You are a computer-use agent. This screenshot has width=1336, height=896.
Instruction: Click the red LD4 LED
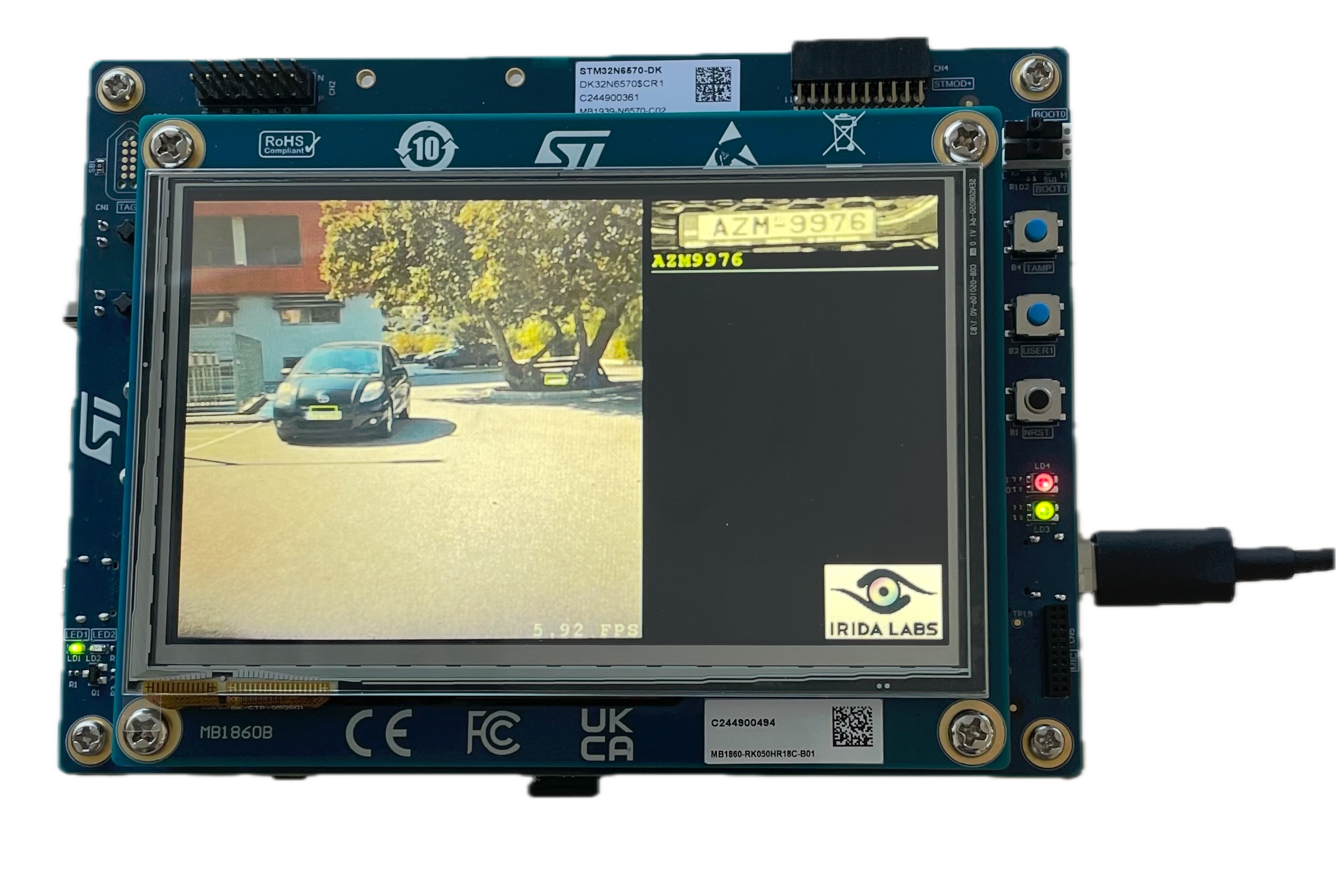pyautogui.click(x=1044, y=481)
